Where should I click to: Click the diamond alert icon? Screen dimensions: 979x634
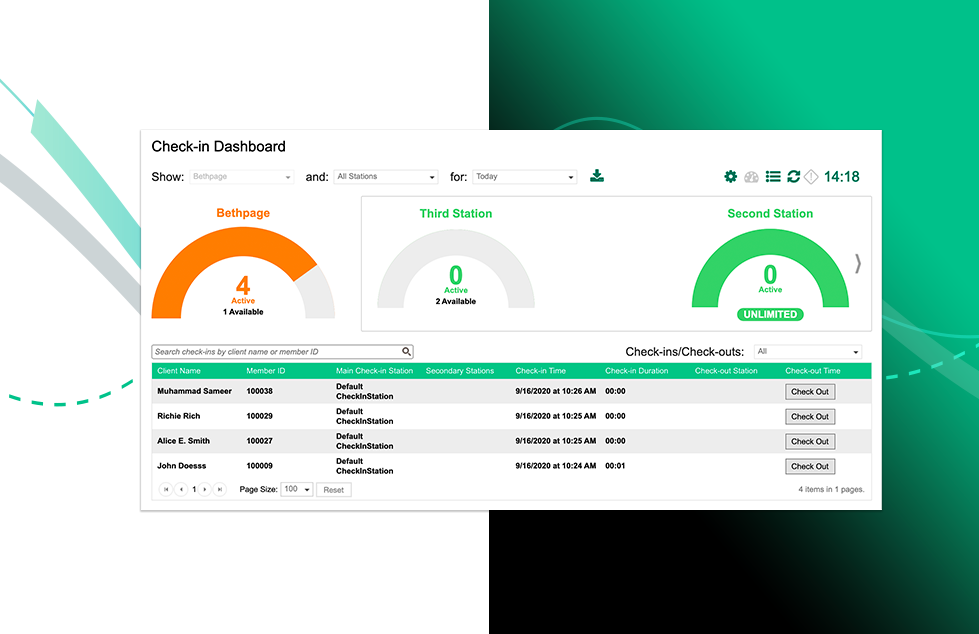(x=811, y=177)
